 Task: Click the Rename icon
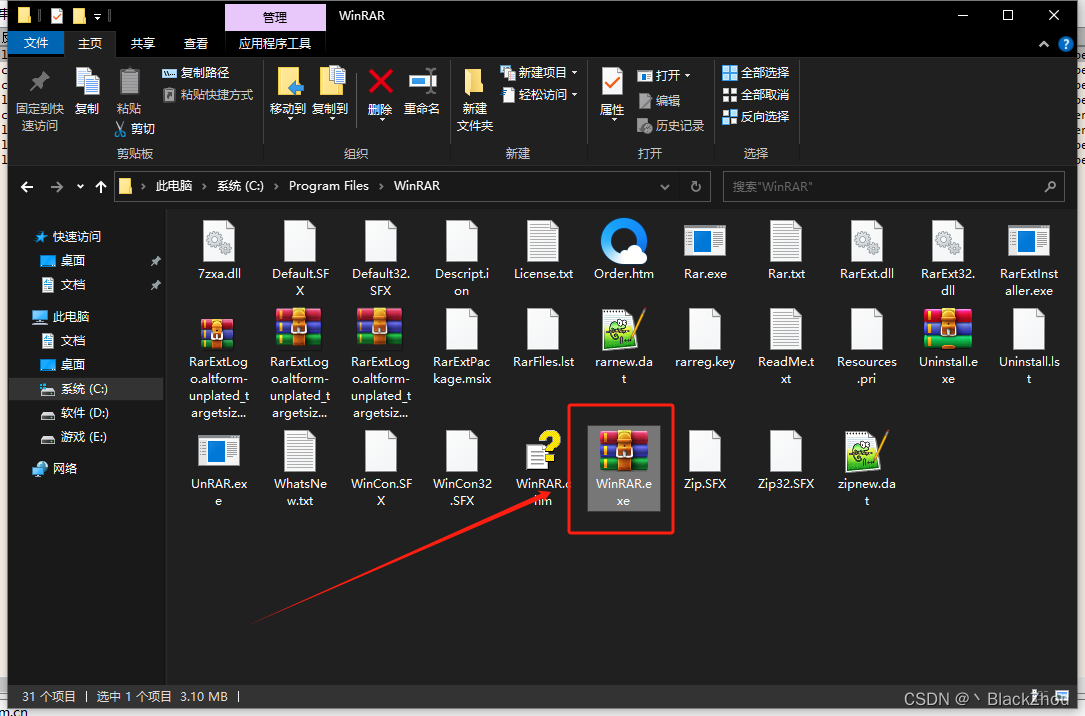pos(422,82)
